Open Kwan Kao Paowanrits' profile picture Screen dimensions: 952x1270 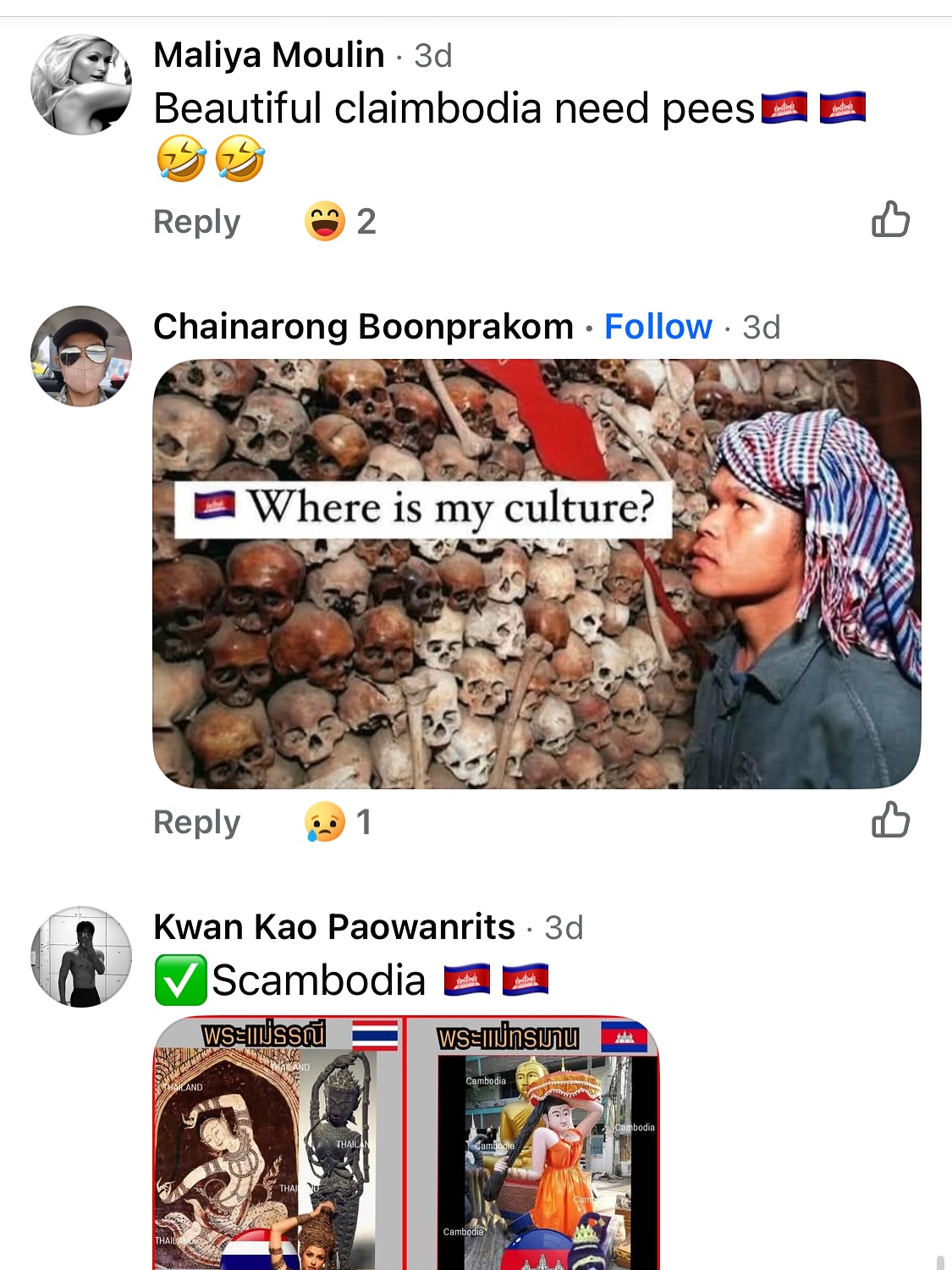coord(81,957)
